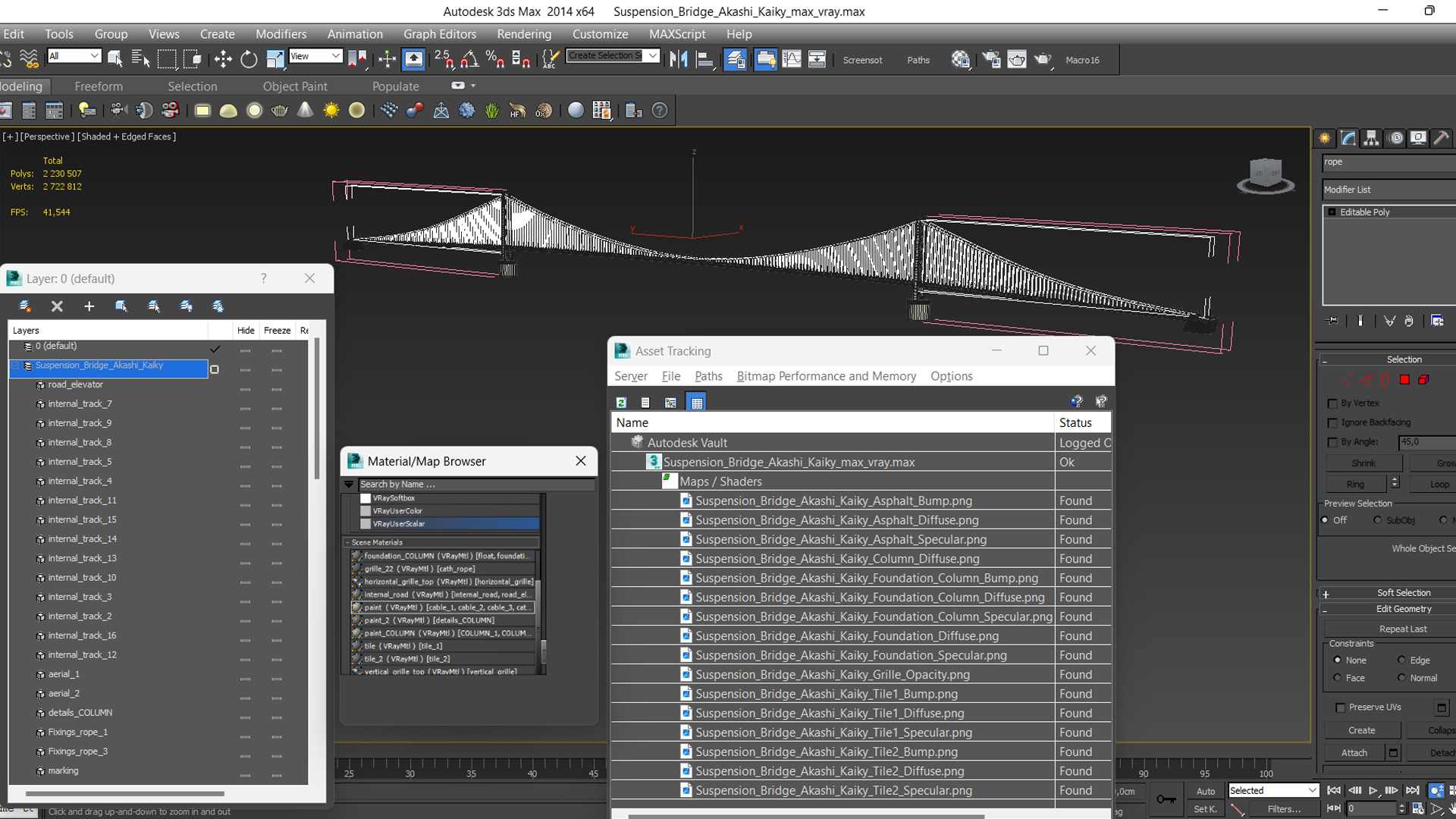
Task: Click the Teapot primitive icon
Action: click(x=280, y=111)
